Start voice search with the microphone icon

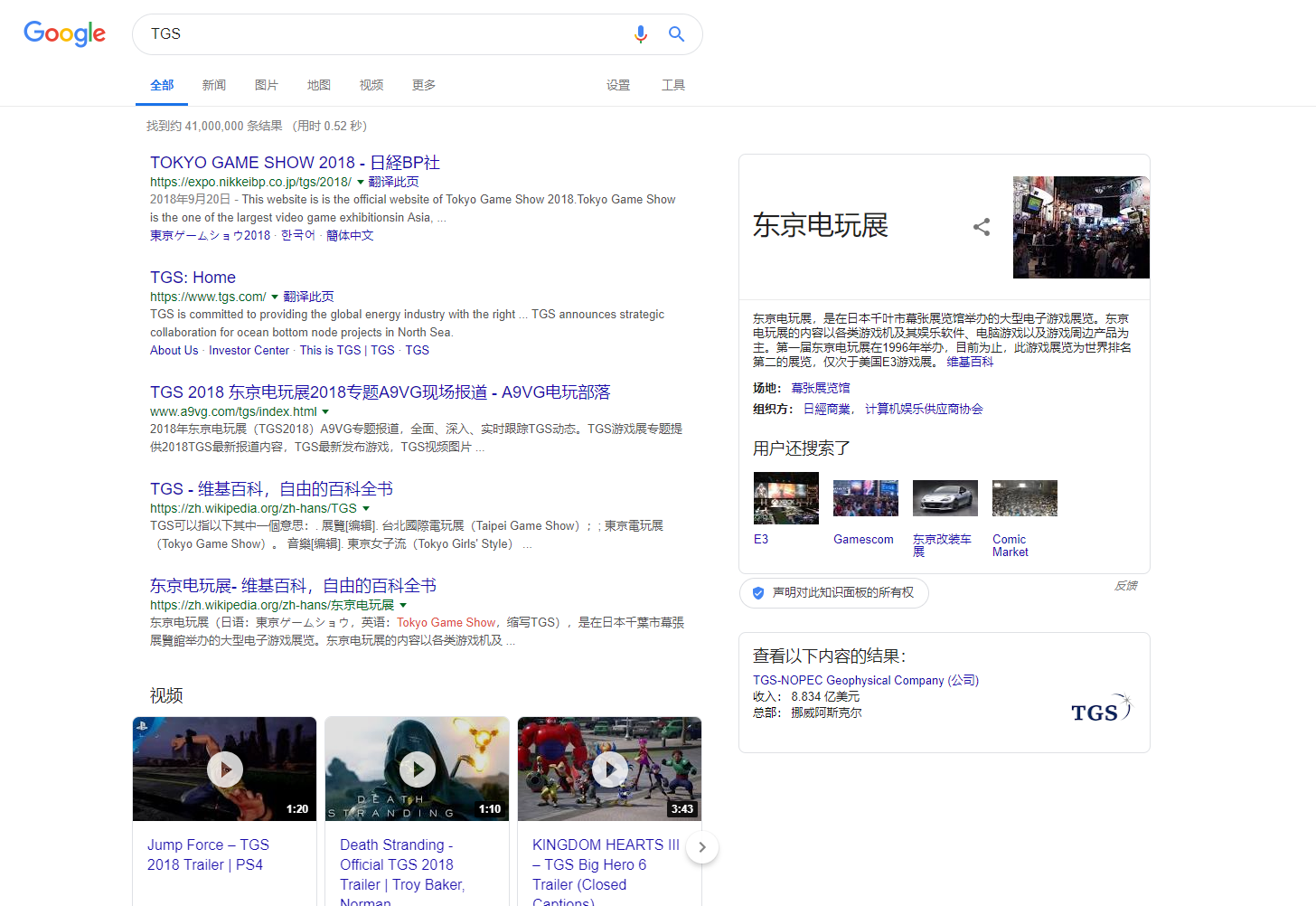pos(640,34)
